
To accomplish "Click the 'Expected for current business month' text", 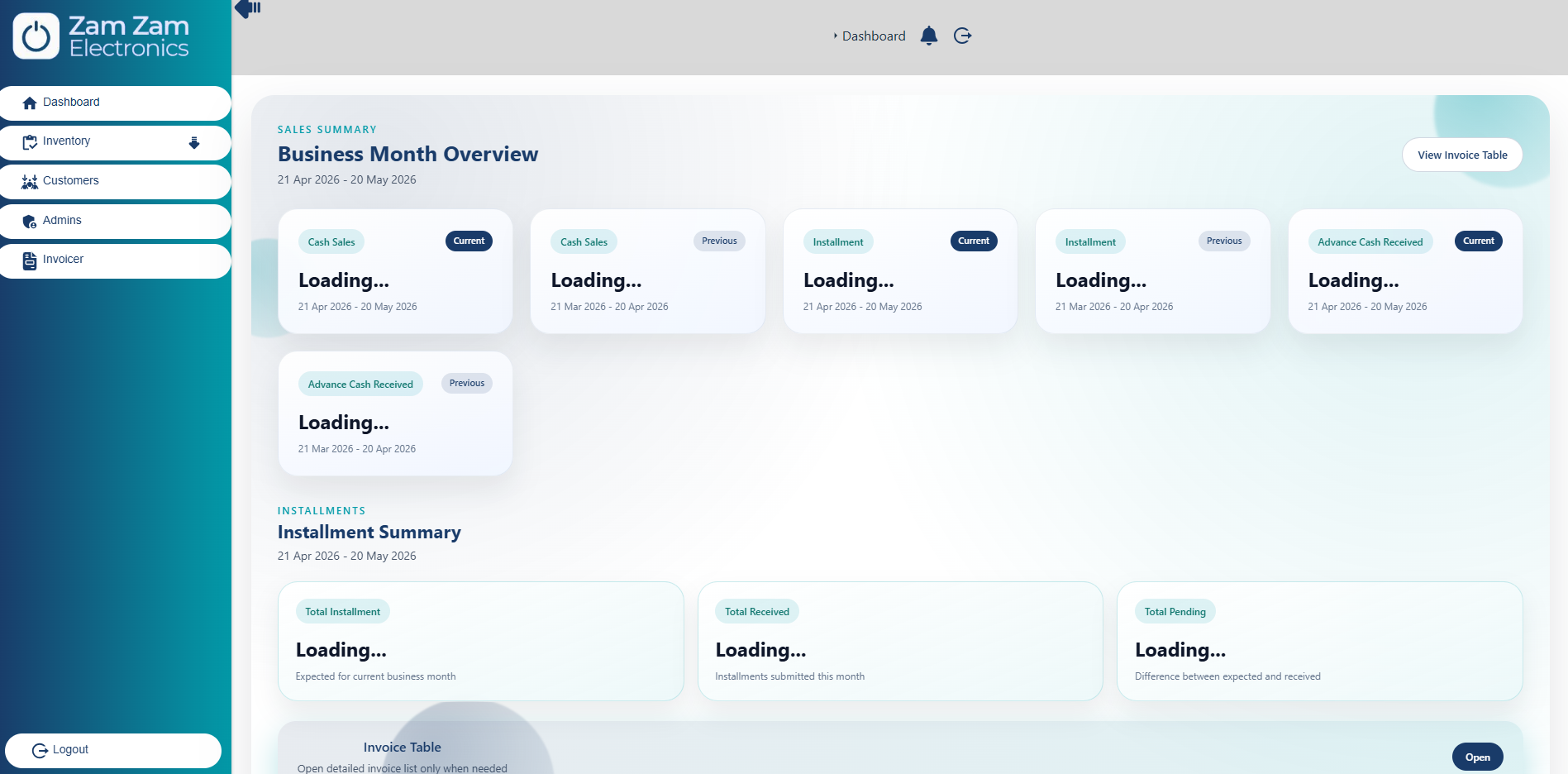I will [375, 676].
